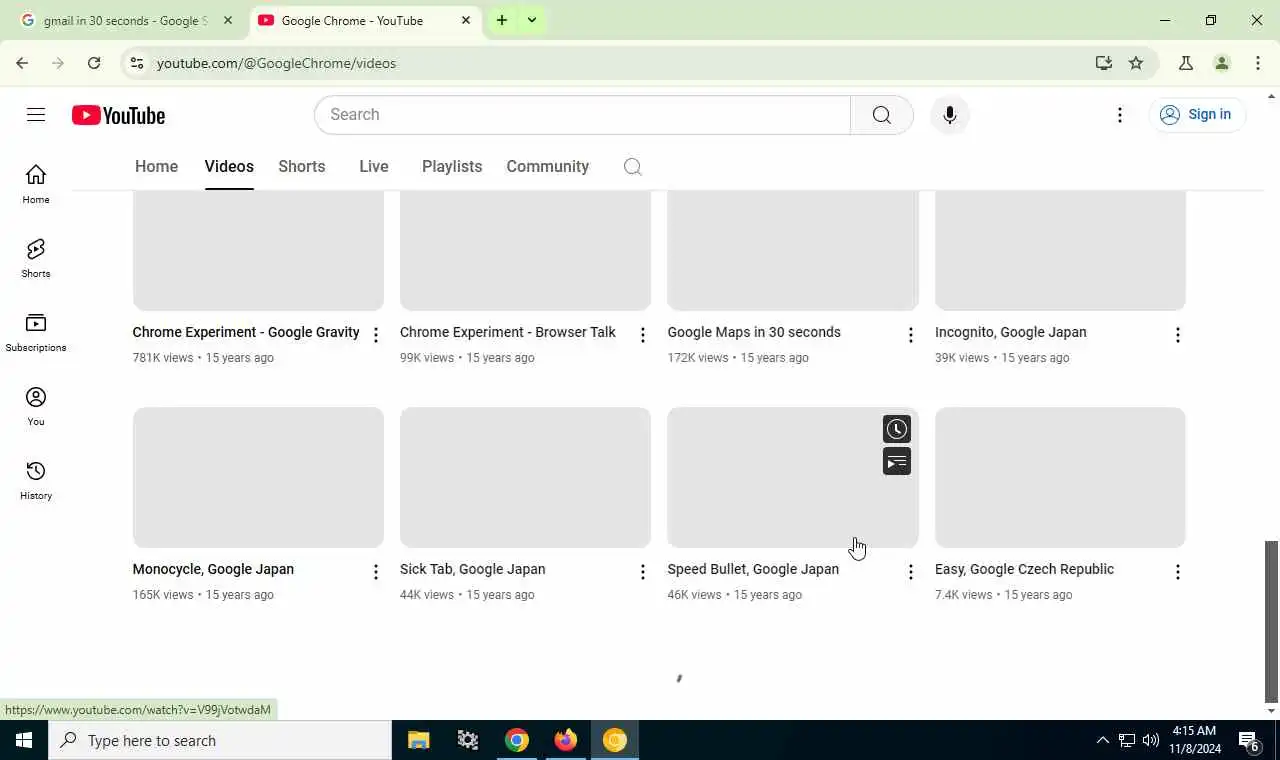This screenshot has height=760, width=1280.
Task: Click the browser address bar URL
Action: click(x=276, y=63)
